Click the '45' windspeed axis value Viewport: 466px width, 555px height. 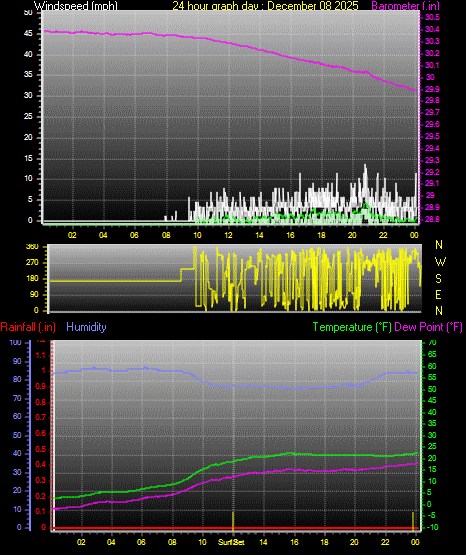pyautogui.click(x=28, y=34)
